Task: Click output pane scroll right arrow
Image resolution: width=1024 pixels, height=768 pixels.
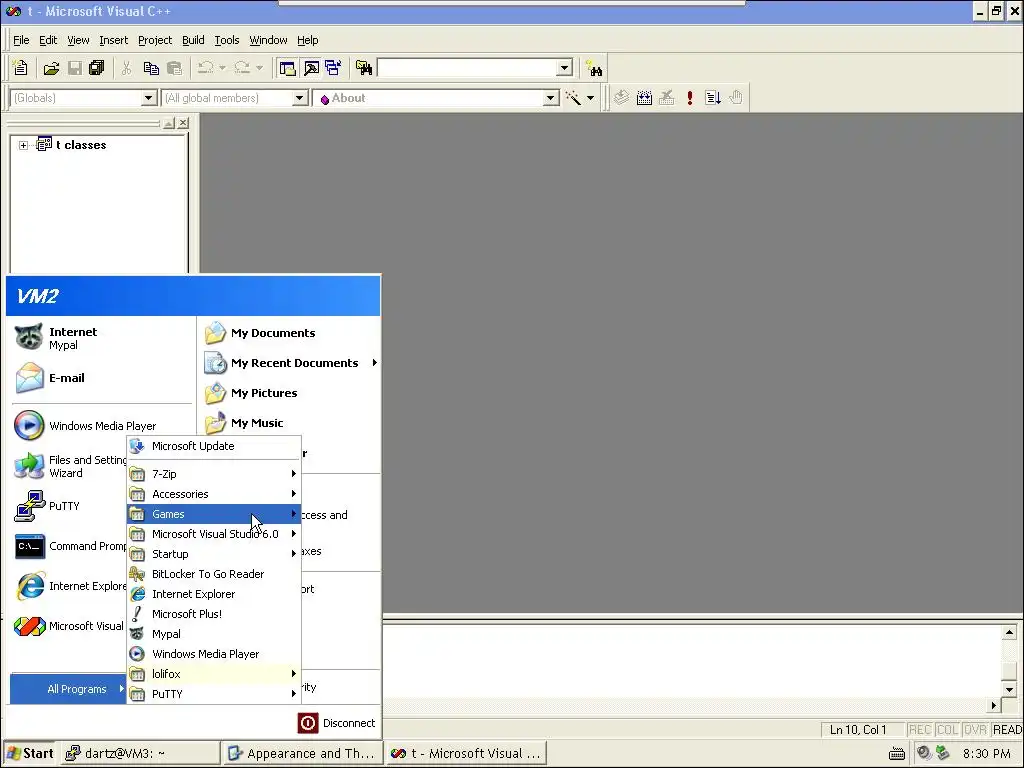Action: click(x=994, y=705)
